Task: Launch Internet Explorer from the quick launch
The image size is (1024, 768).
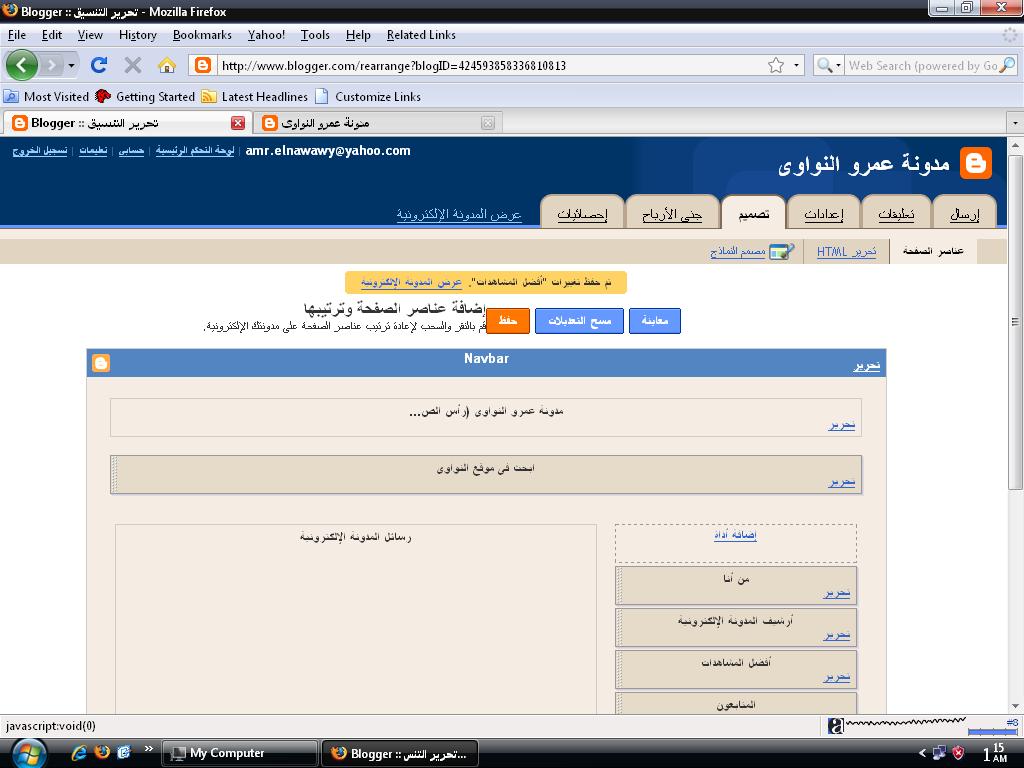Action: click(x=79, y=753)
